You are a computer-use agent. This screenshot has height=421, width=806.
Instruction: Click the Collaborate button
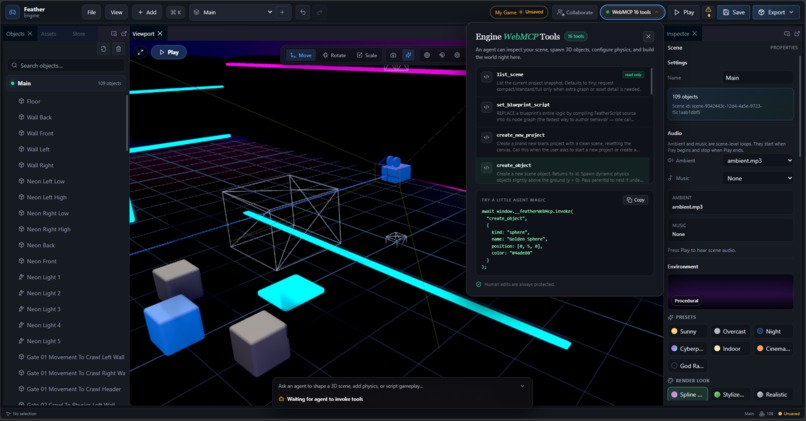click(x=575, y=12)
